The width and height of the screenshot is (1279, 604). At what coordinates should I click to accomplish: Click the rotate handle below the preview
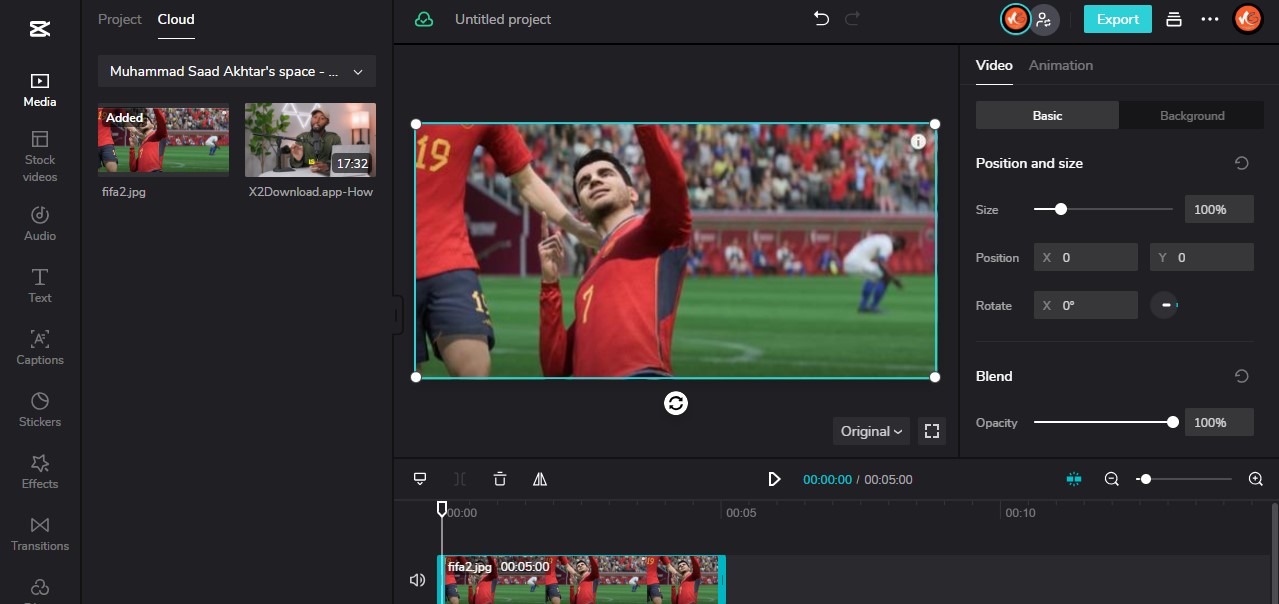676,403
